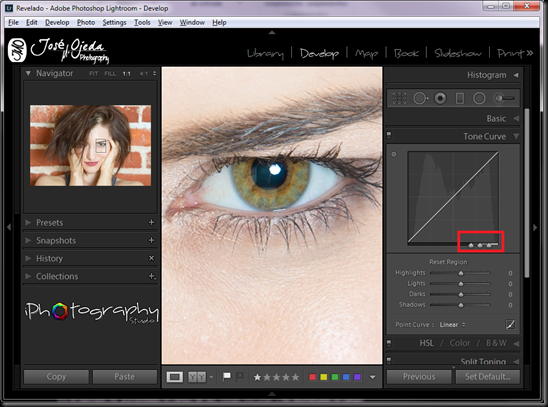Expand the Snapshots panel
548x407 pixels.
(x=28, y=240)
